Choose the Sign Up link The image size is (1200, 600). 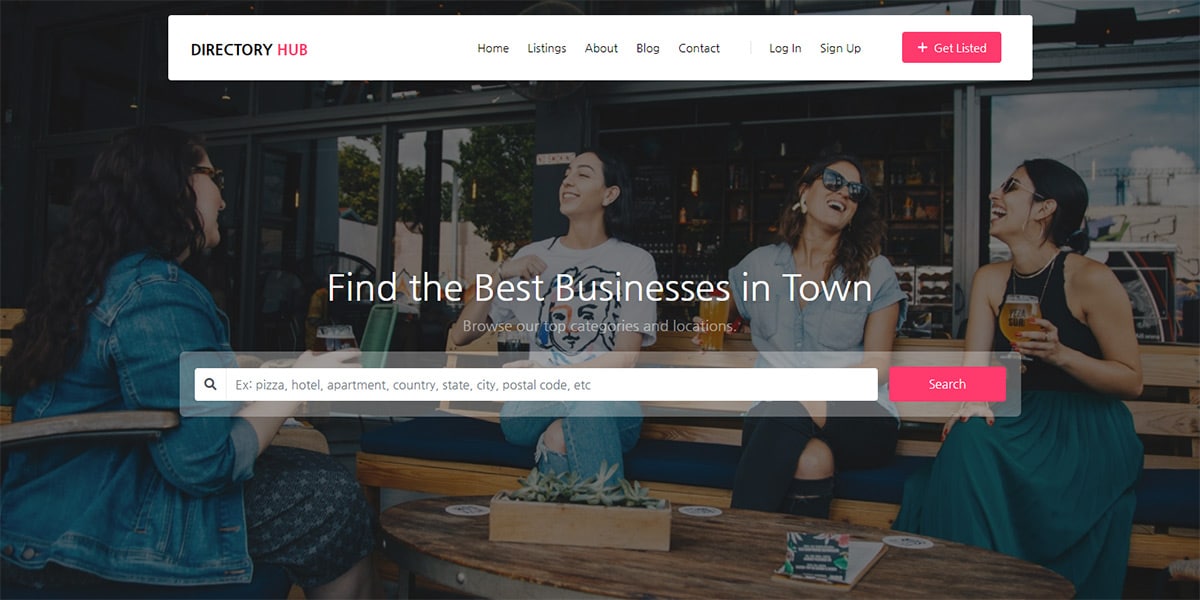coord(840,48)
